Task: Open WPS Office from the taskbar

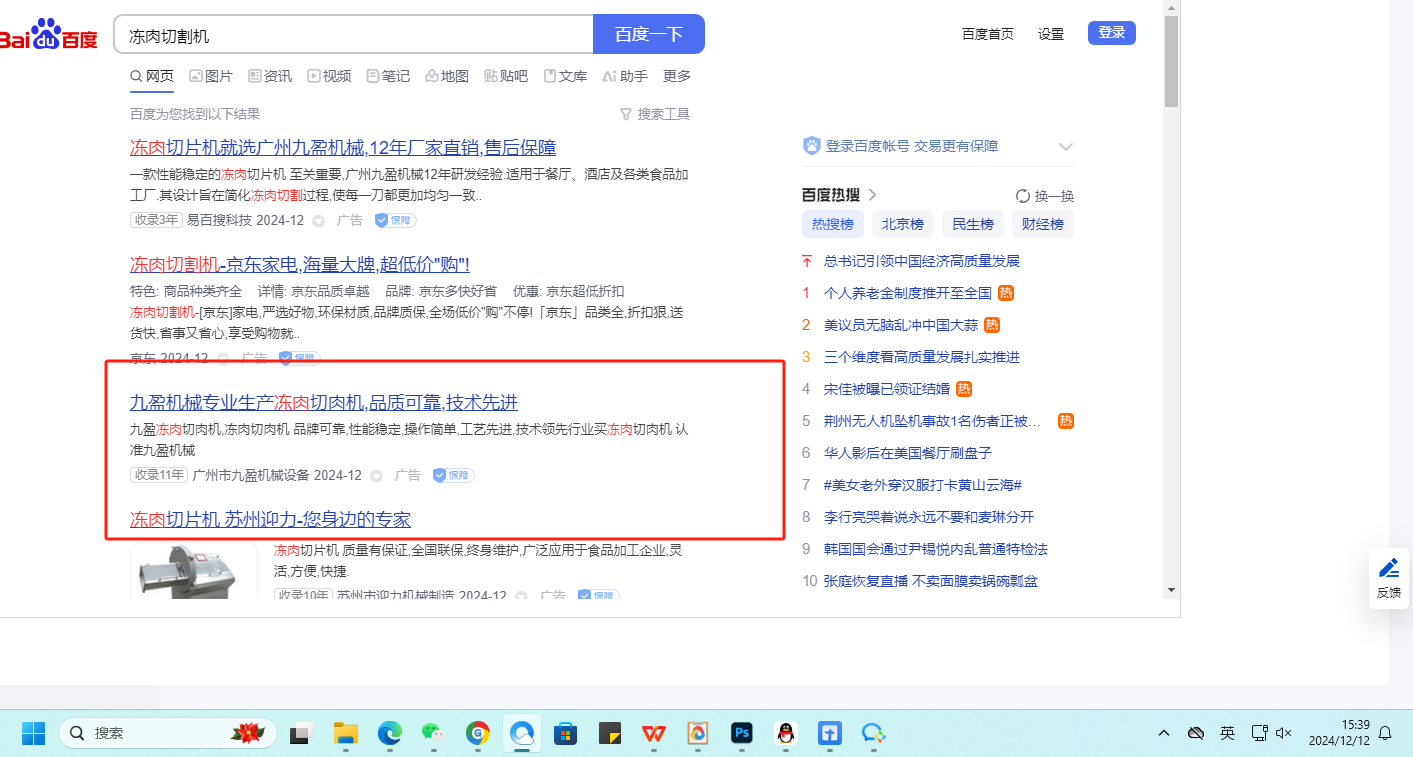Action: click(x=654, y=733)
